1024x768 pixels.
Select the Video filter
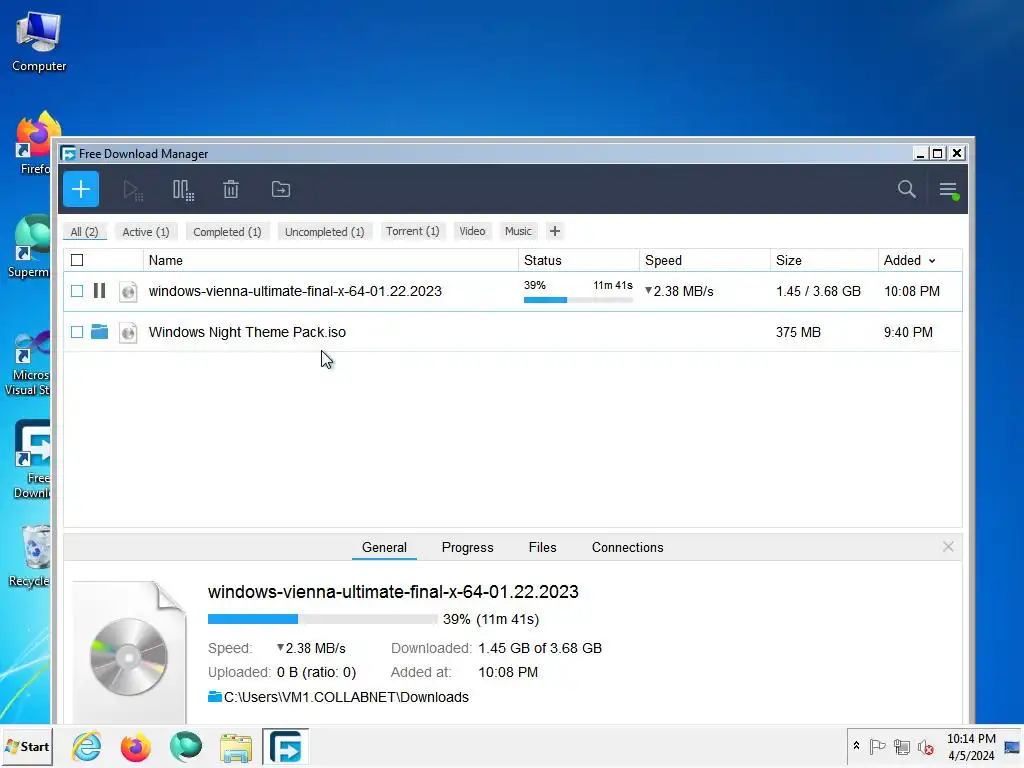(x=472, y=231)
